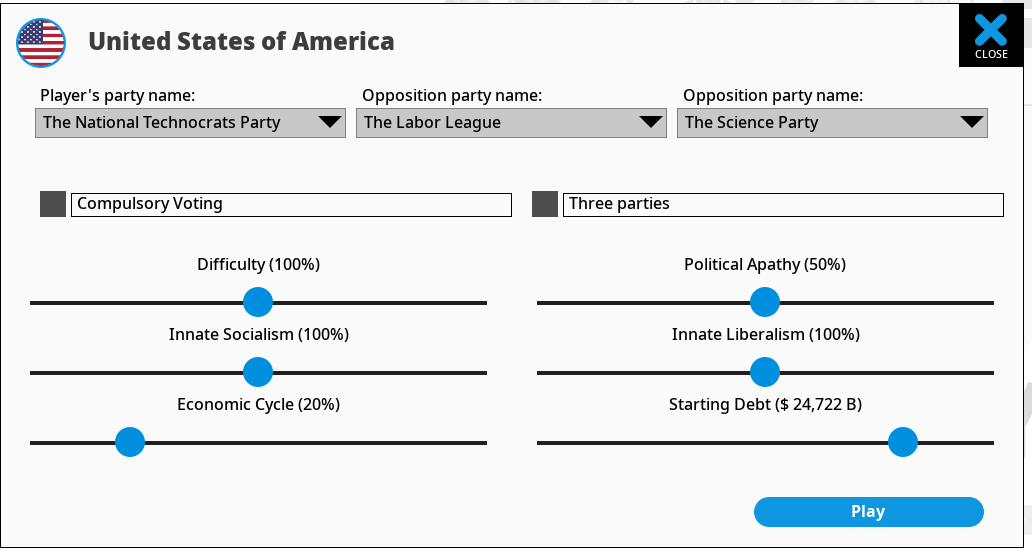Click the Three parties label field
Image resolution: width=1032 pixels, height=555 pixels.
coord(783,204)
